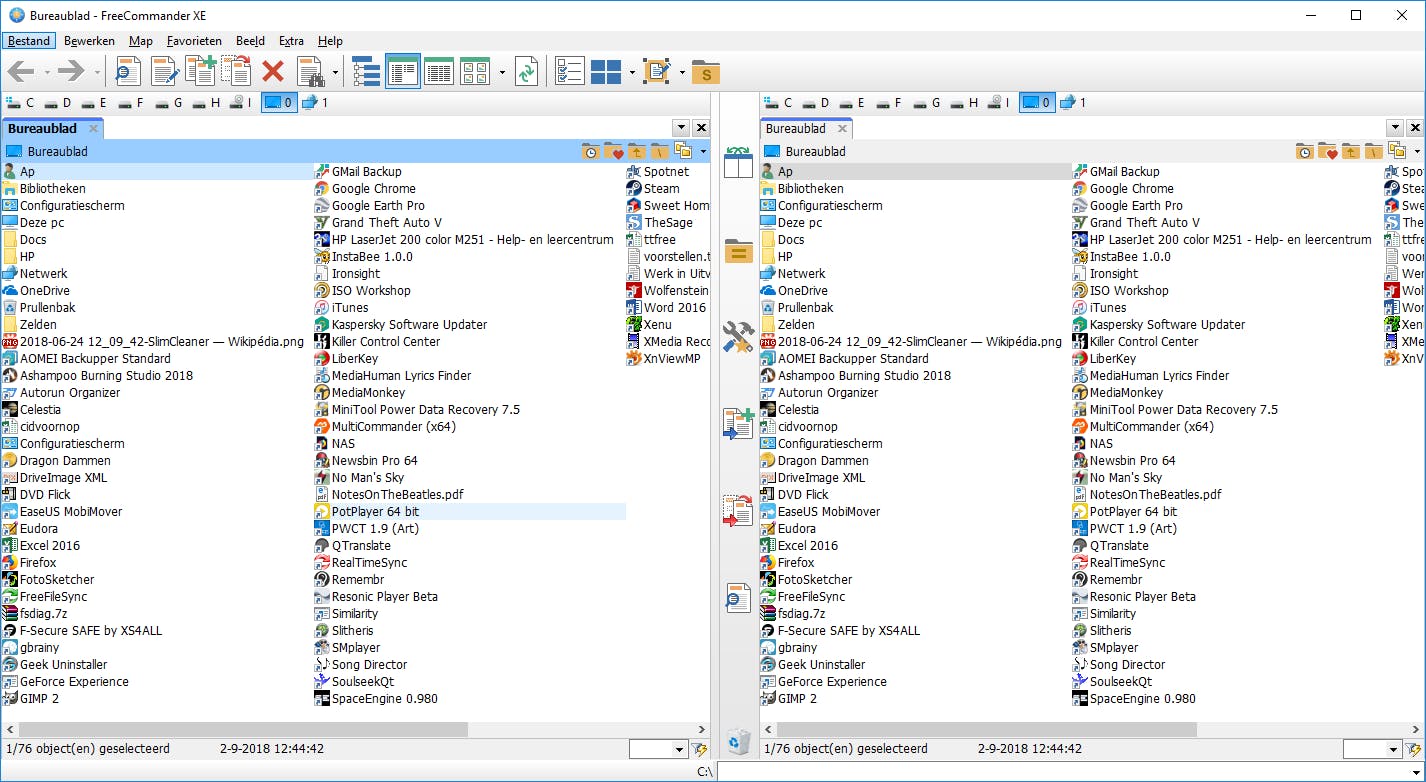Open the Extra menu
The height and width of the screenshot is (782, 1426).
[291, 41]
